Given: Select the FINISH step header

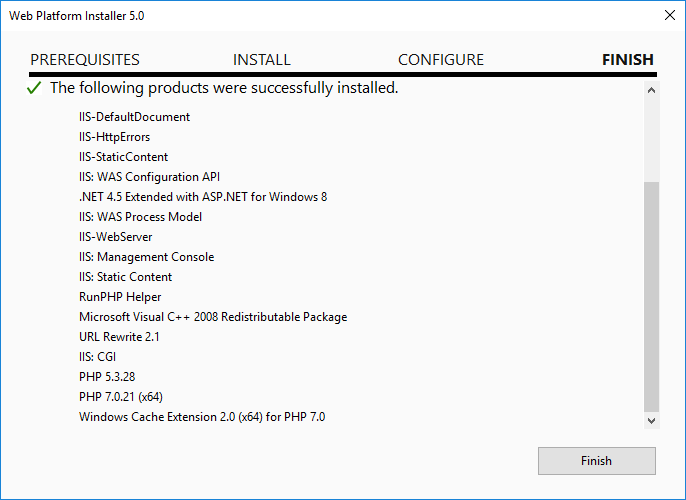Looking at the screenshot, I should [628, 59].
